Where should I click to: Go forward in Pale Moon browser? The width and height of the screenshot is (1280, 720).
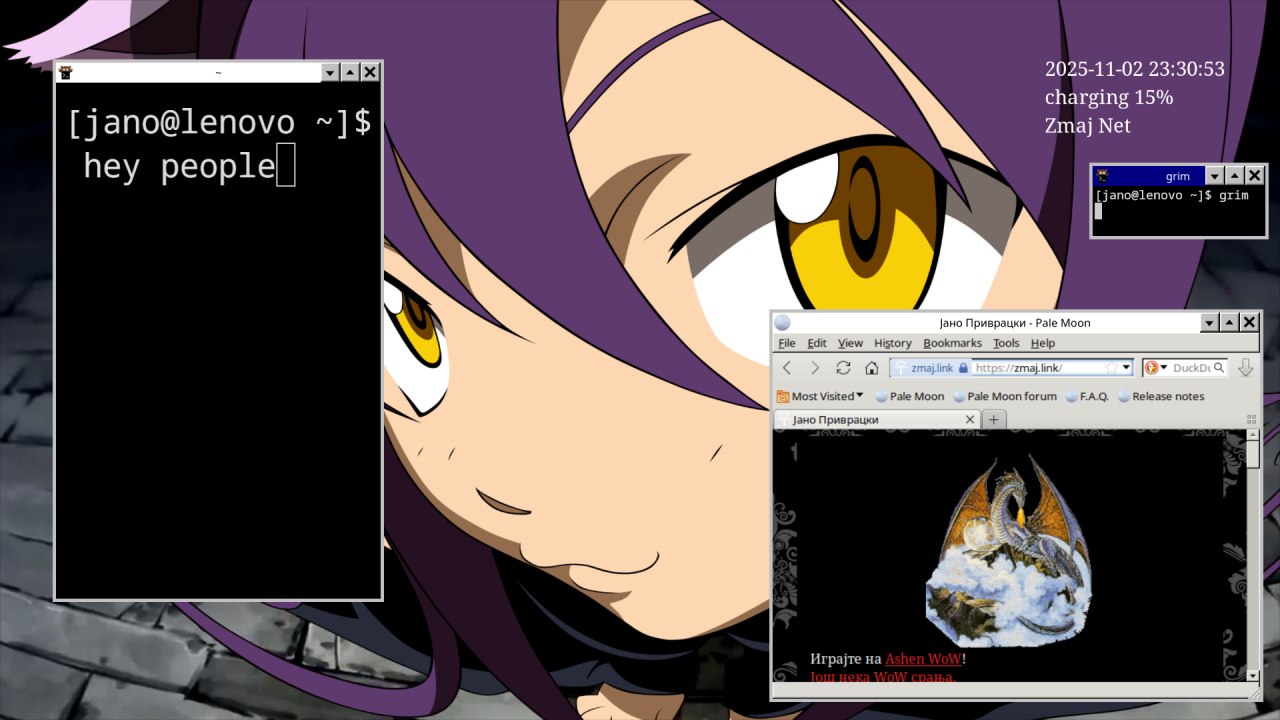tap(815, 368)
